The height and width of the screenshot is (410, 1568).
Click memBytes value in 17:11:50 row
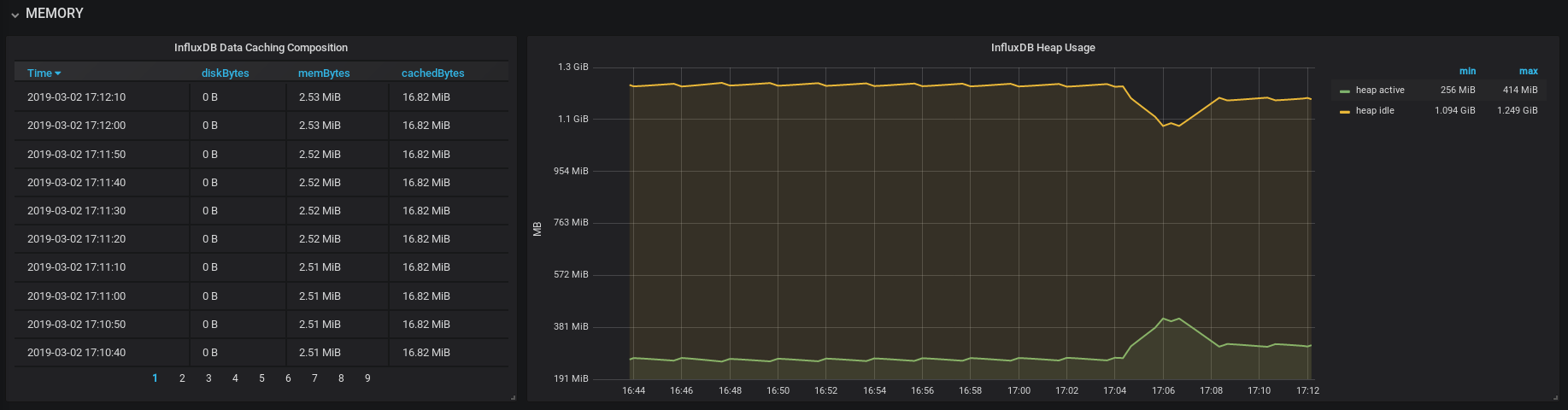click(x=320, y=155)
